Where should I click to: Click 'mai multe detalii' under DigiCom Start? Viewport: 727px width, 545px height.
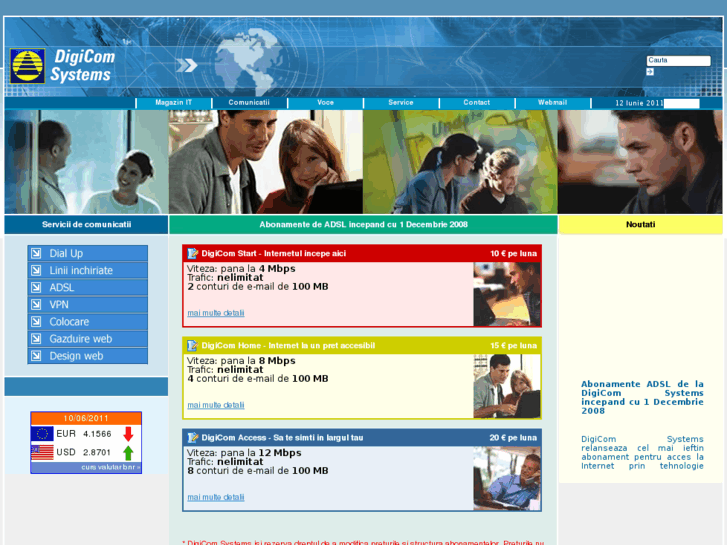(216, 313)
